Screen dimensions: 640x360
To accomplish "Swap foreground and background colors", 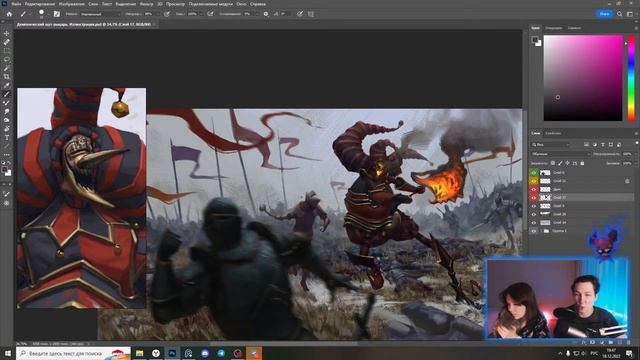I will coord(9,163).
